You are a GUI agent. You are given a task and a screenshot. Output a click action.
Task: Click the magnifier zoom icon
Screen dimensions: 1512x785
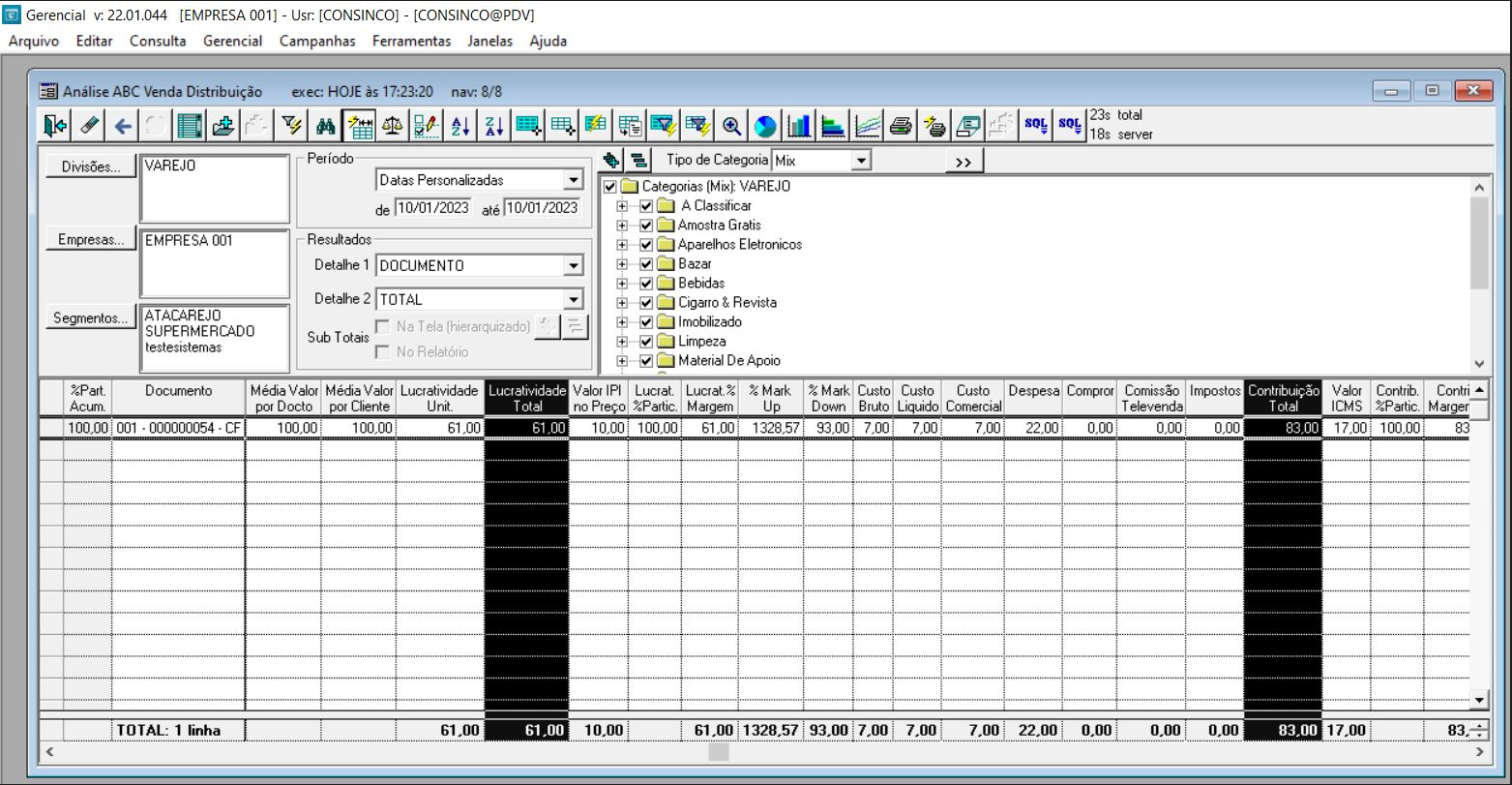coord(732,126)
